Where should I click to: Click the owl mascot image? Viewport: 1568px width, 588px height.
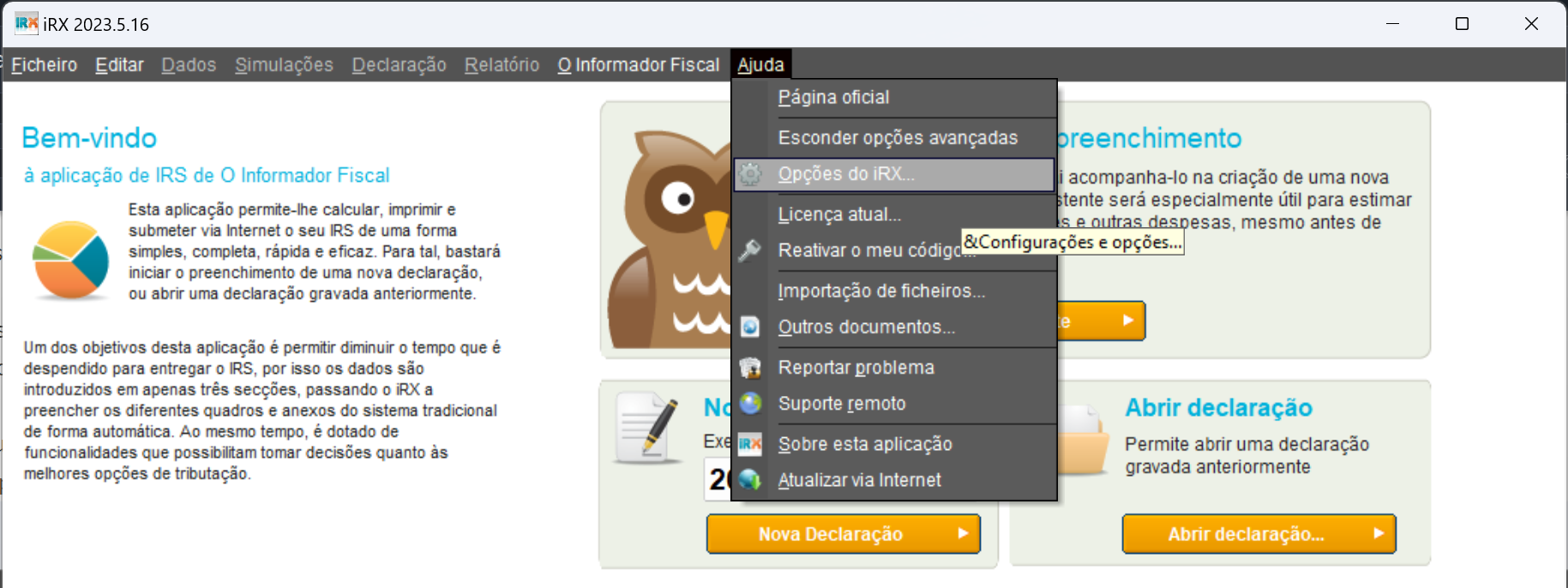pos(669,238)
